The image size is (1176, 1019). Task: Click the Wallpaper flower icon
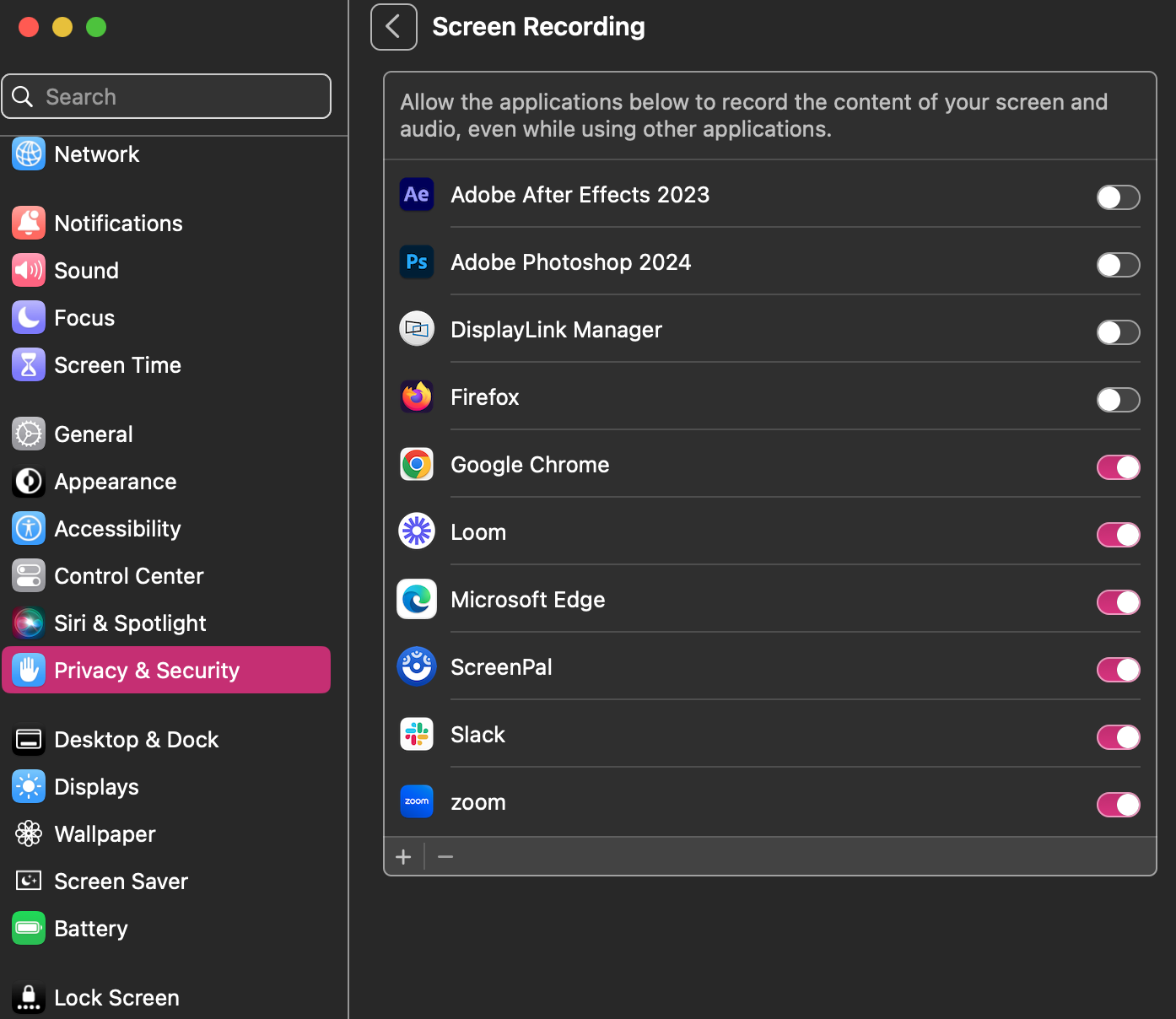point(29,833)
